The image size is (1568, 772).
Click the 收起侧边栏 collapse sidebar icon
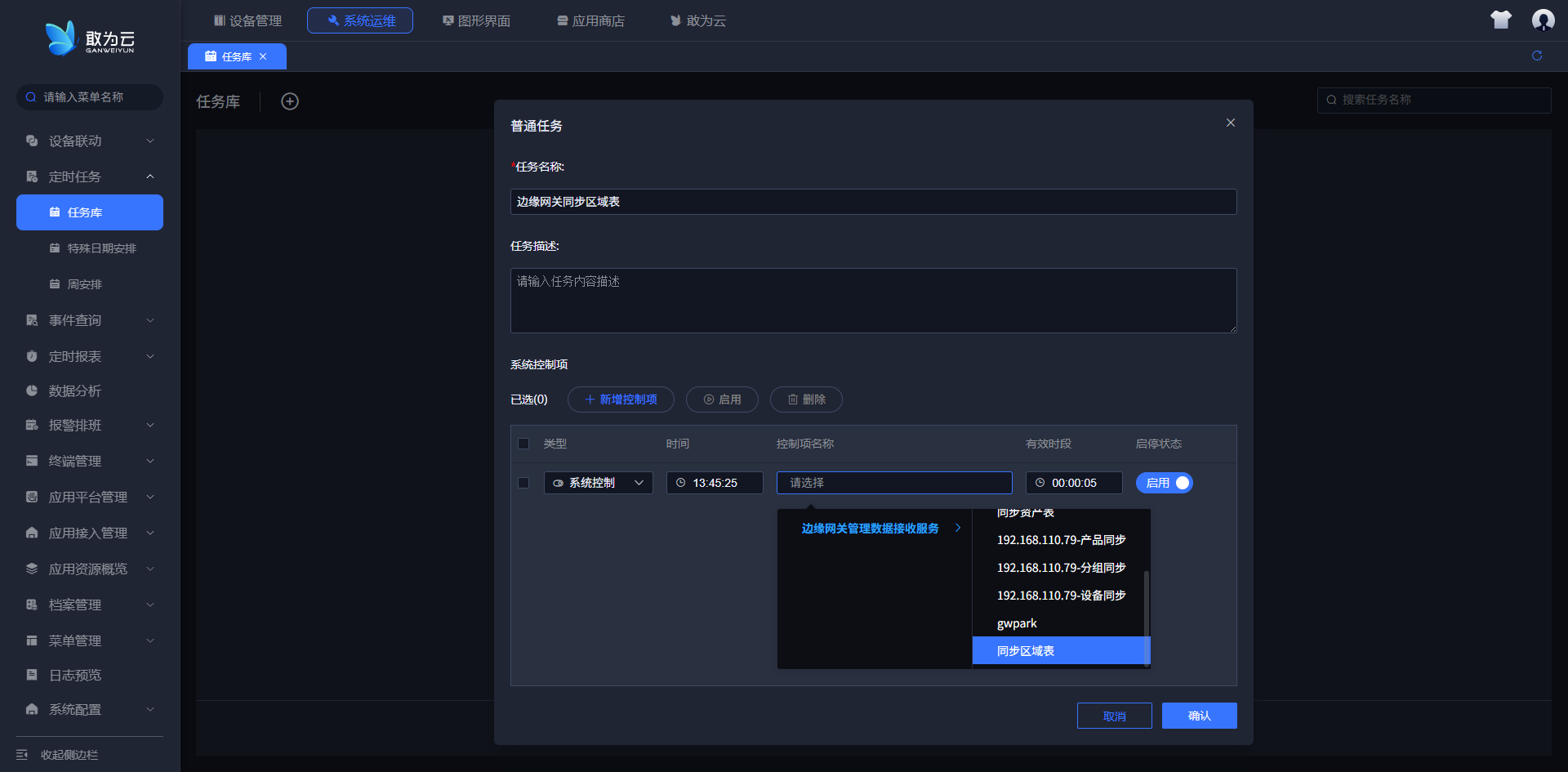(x=22, y=755)
